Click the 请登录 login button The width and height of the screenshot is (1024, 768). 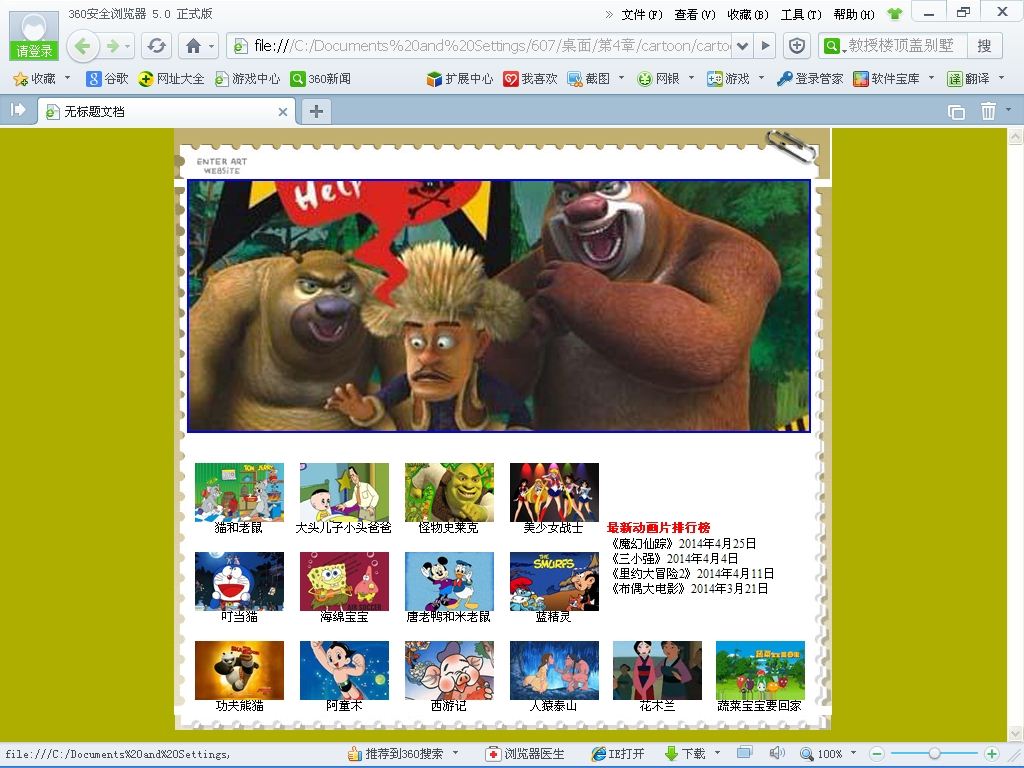34,50
